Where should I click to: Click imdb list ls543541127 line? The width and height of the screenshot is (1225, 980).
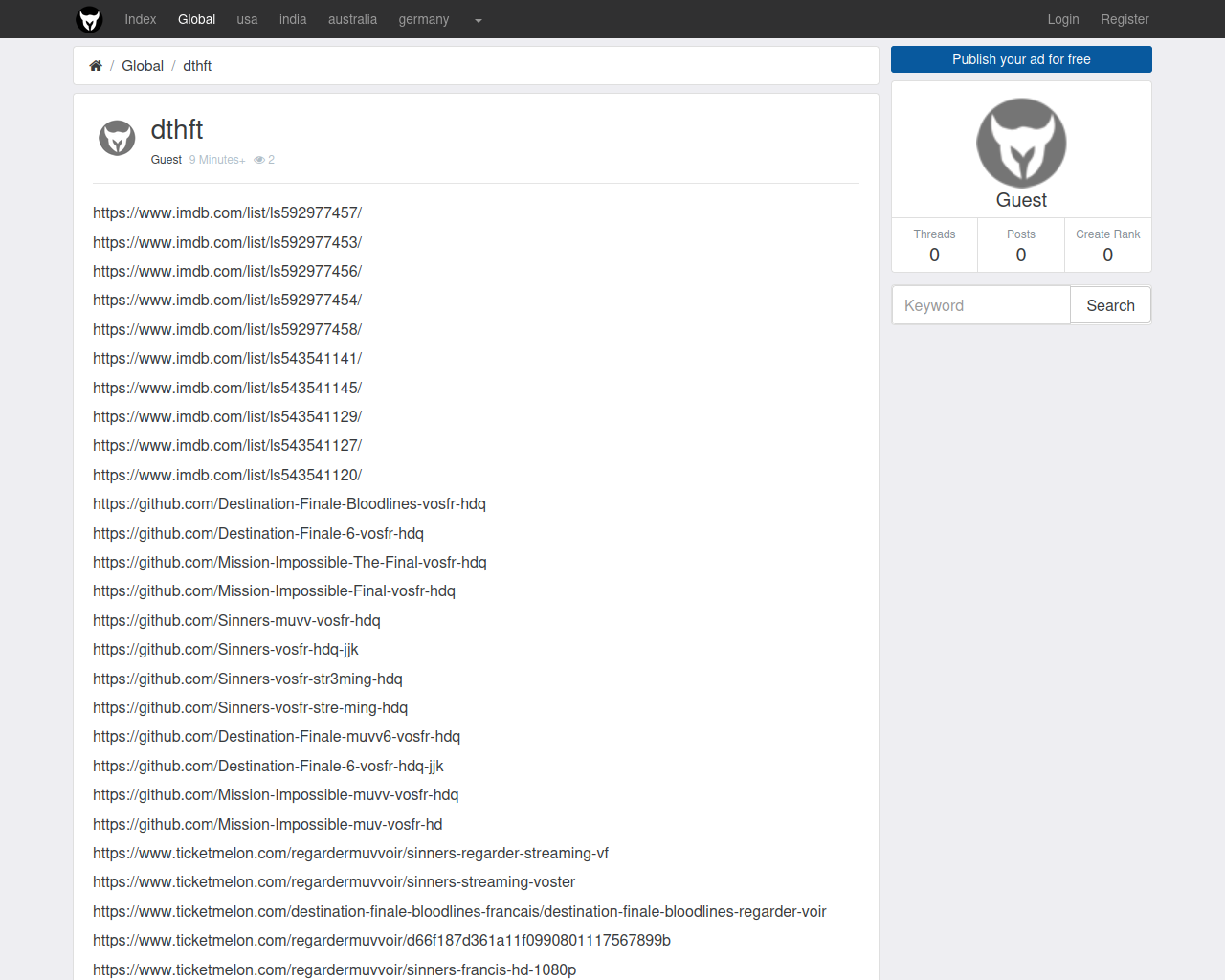tap(227, 445)
